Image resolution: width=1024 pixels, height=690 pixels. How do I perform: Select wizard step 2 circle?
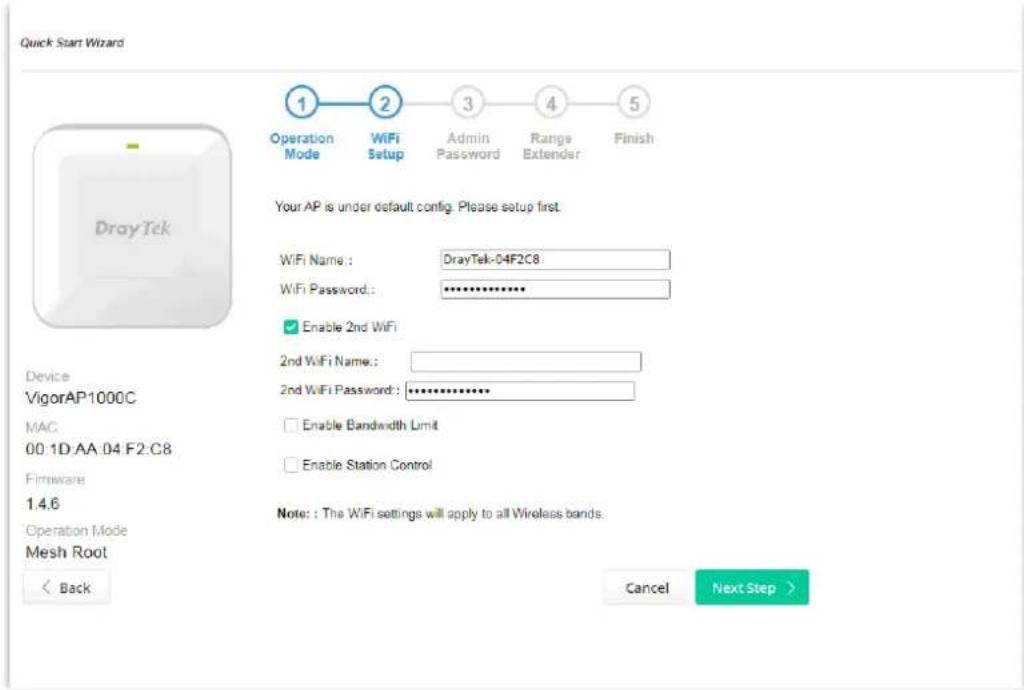(x=385, y=103)
